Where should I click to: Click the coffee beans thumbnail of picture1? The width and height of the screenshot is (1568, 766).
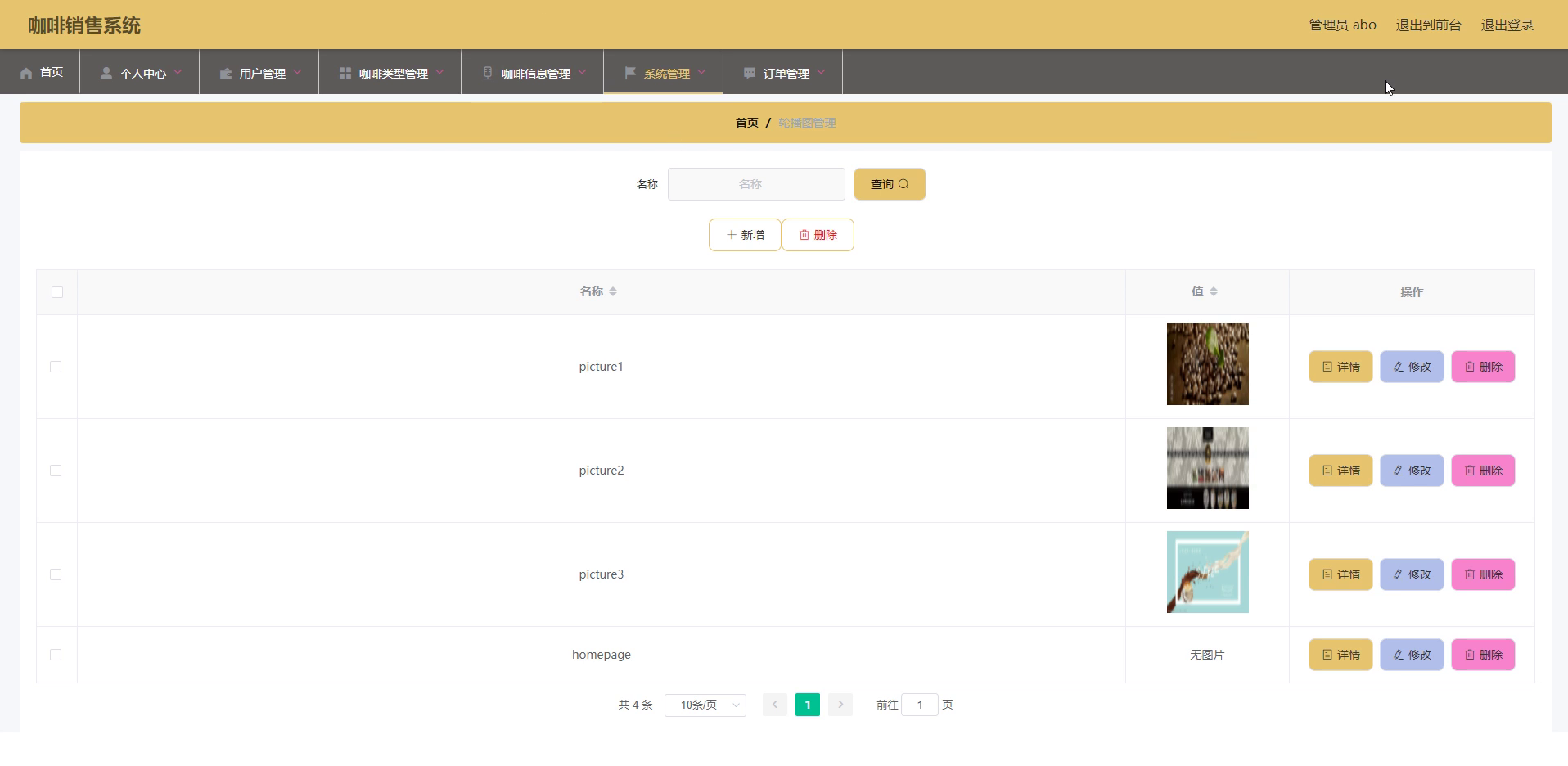pyautogui.click(x=1207, y=364)
